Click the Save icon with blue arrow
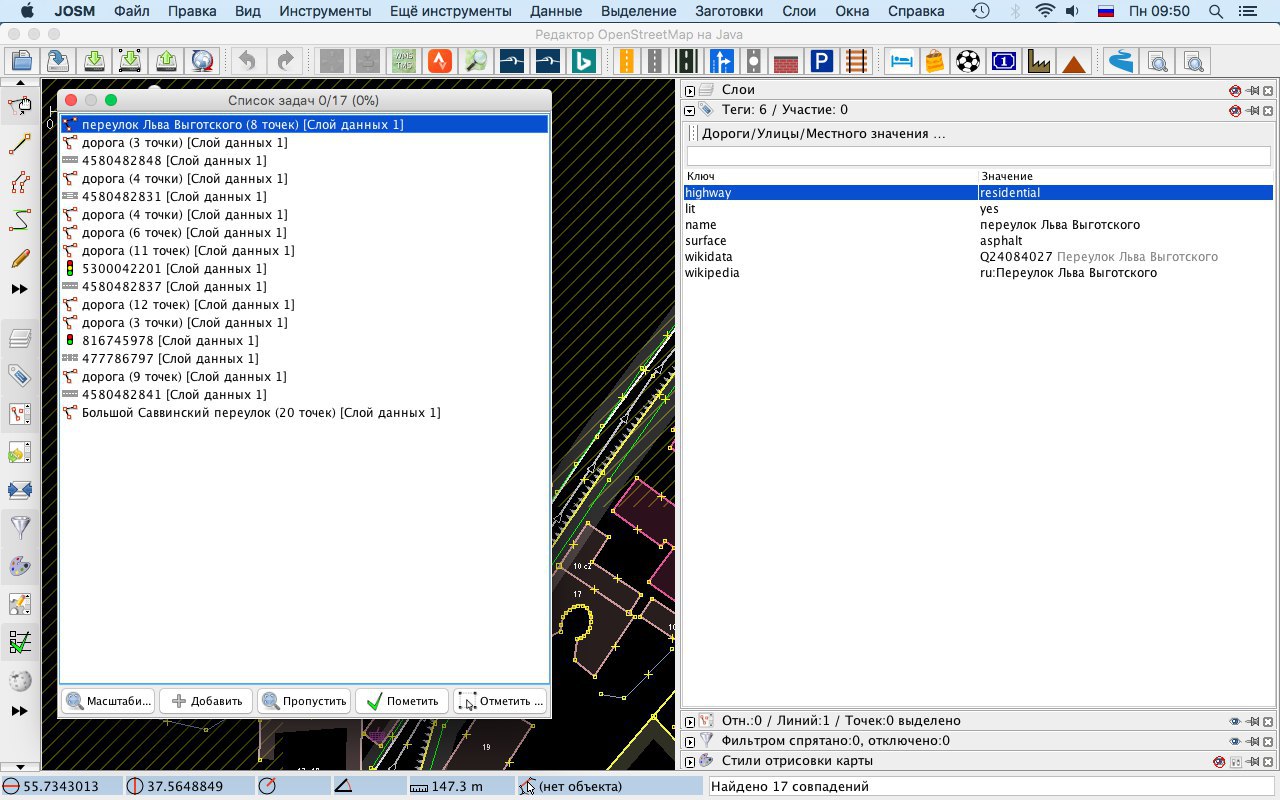This screenshot has height=800, width=1280. coord(57,61)
